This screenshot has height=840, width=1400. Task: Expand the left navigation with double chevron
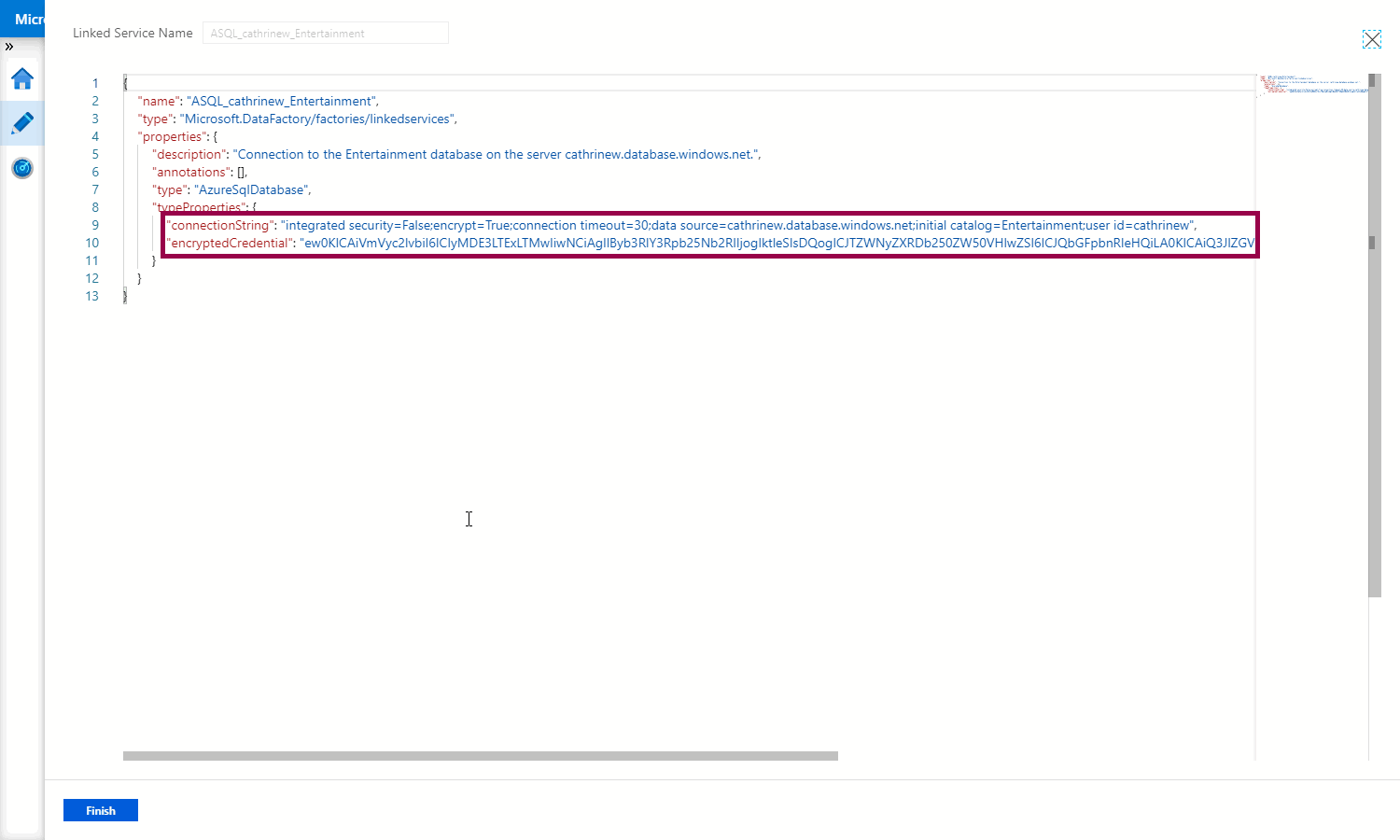pos(9,46)
